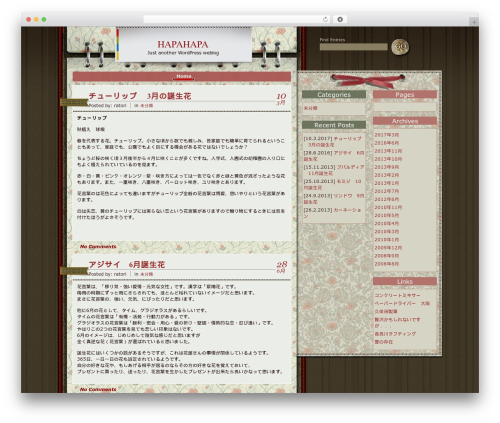Open the 2013年2月 archive

click(387, 175)
